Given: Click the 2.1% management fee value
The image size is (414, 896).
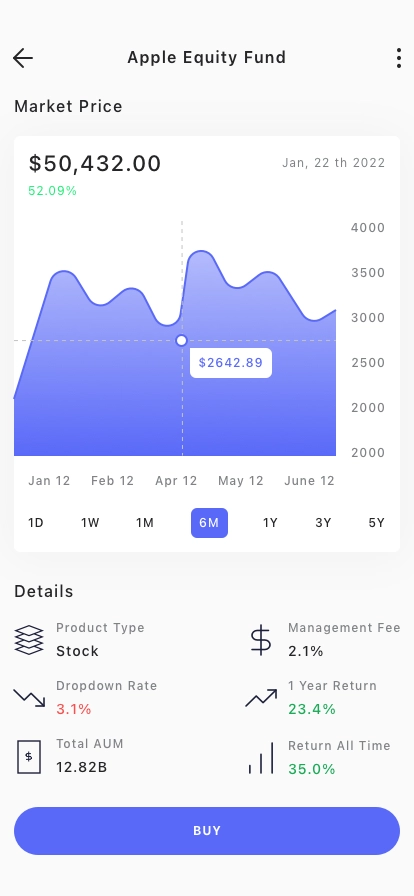Looking at the screenshot, I should coord(306,651).
